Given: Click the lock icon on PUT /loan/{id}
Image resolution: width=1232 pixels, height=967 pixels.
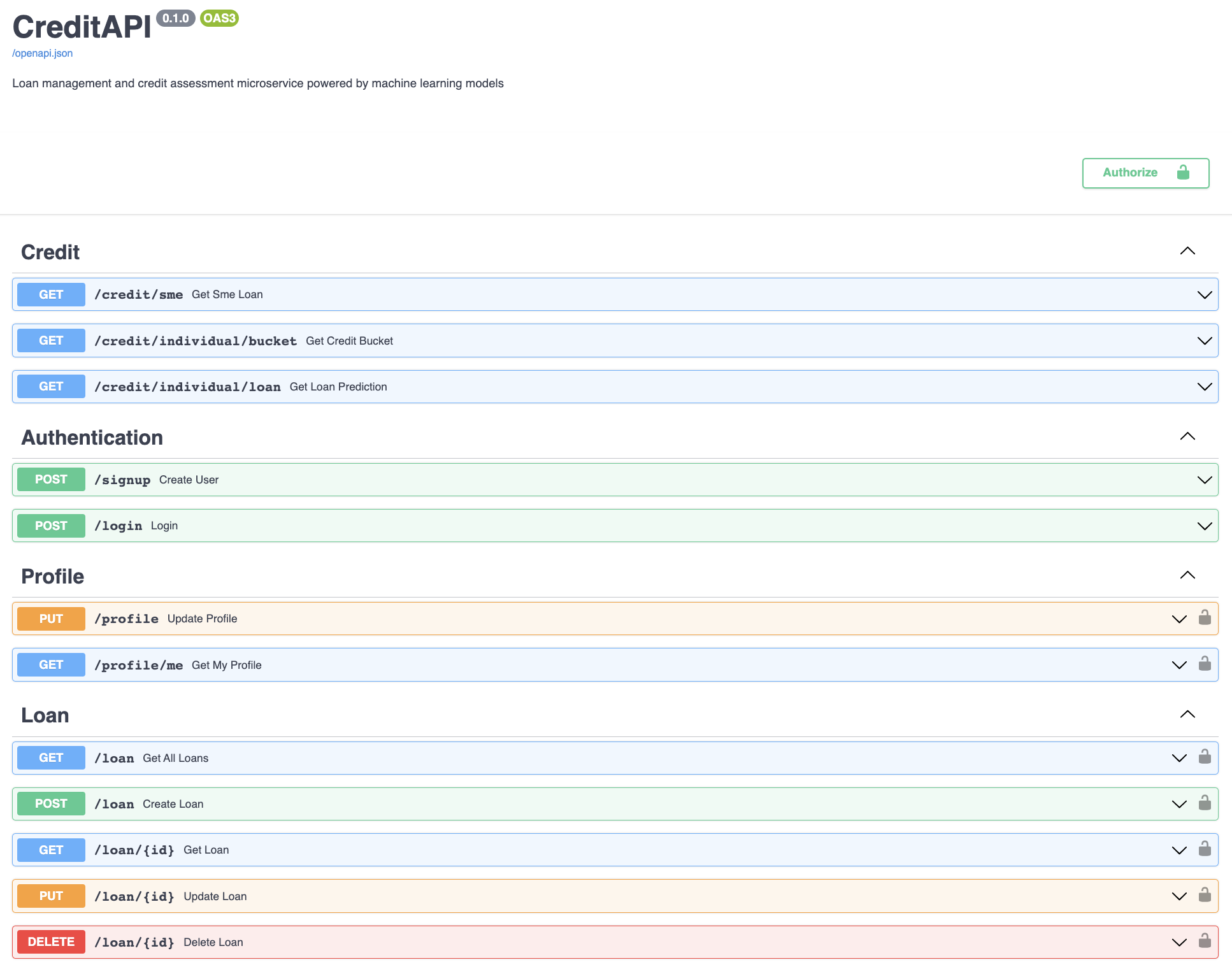Looking at the screenshot, I should [1204, 895].
